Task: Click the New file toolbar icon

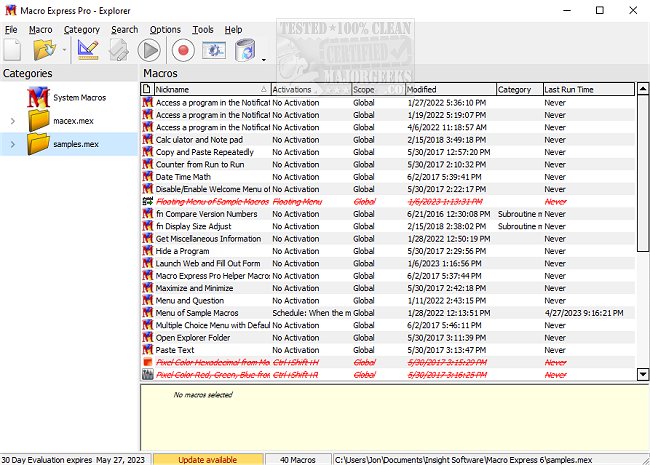Action: [12, 50]
